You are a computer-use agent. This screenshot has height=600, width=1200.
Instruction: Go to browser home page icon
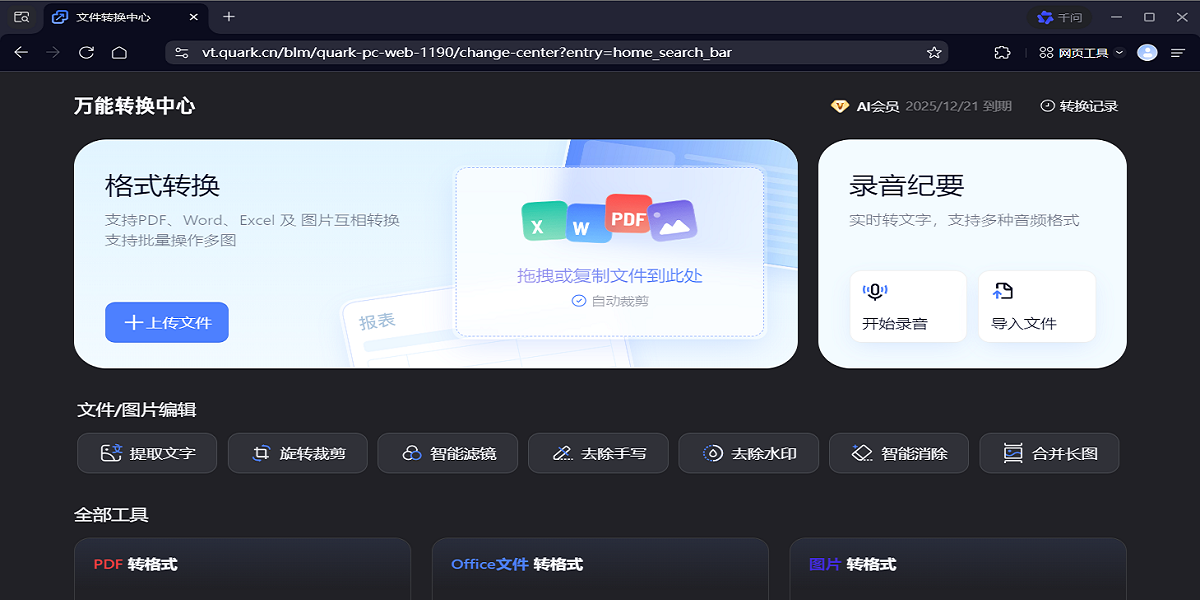click(x=119, y=53)
